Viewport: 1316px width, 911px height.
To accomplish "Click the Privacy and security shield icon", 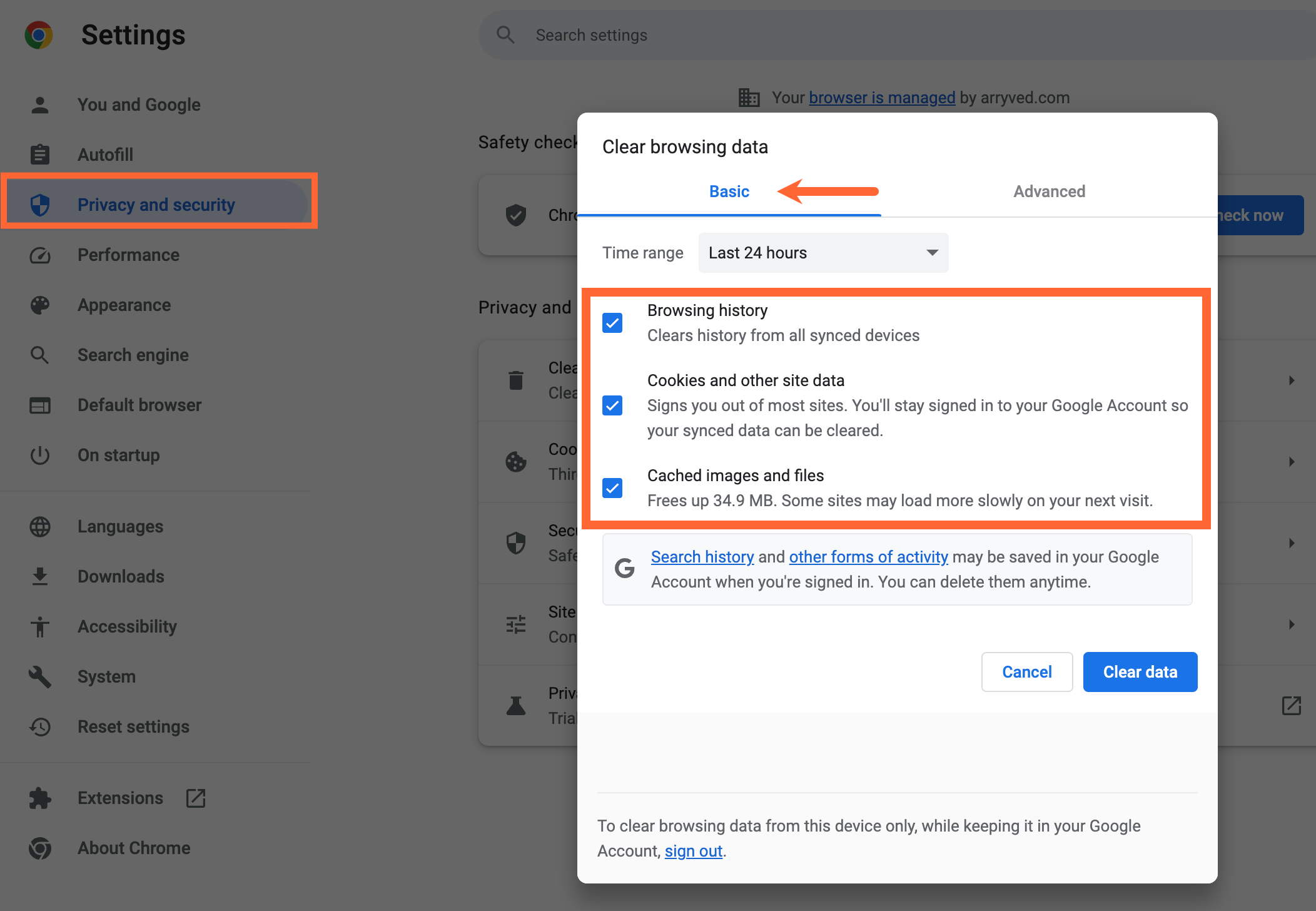I will tap(40, 205).
